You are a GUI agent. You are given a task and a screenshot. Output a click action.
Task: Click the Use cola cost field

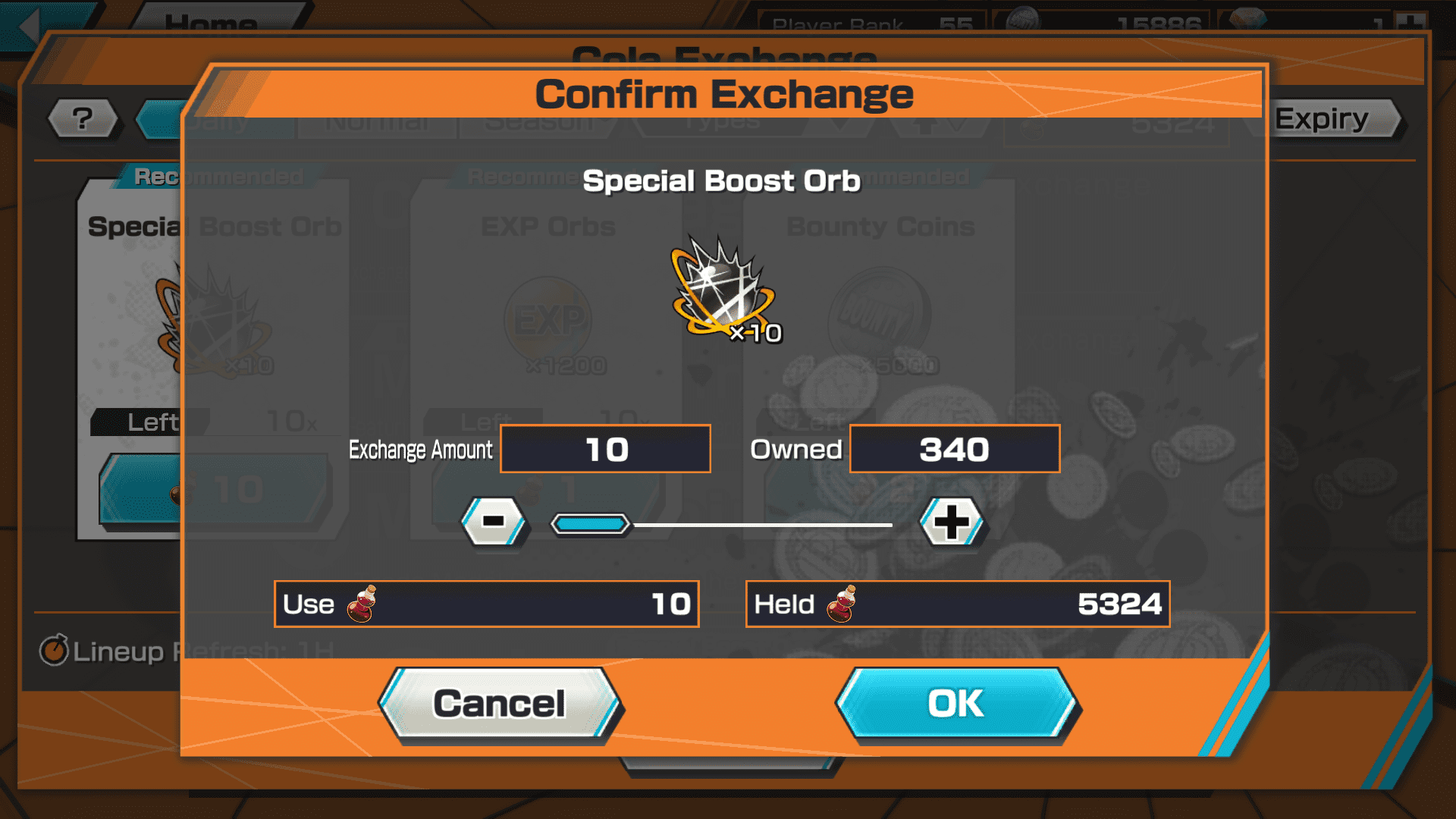pos(486,604)
